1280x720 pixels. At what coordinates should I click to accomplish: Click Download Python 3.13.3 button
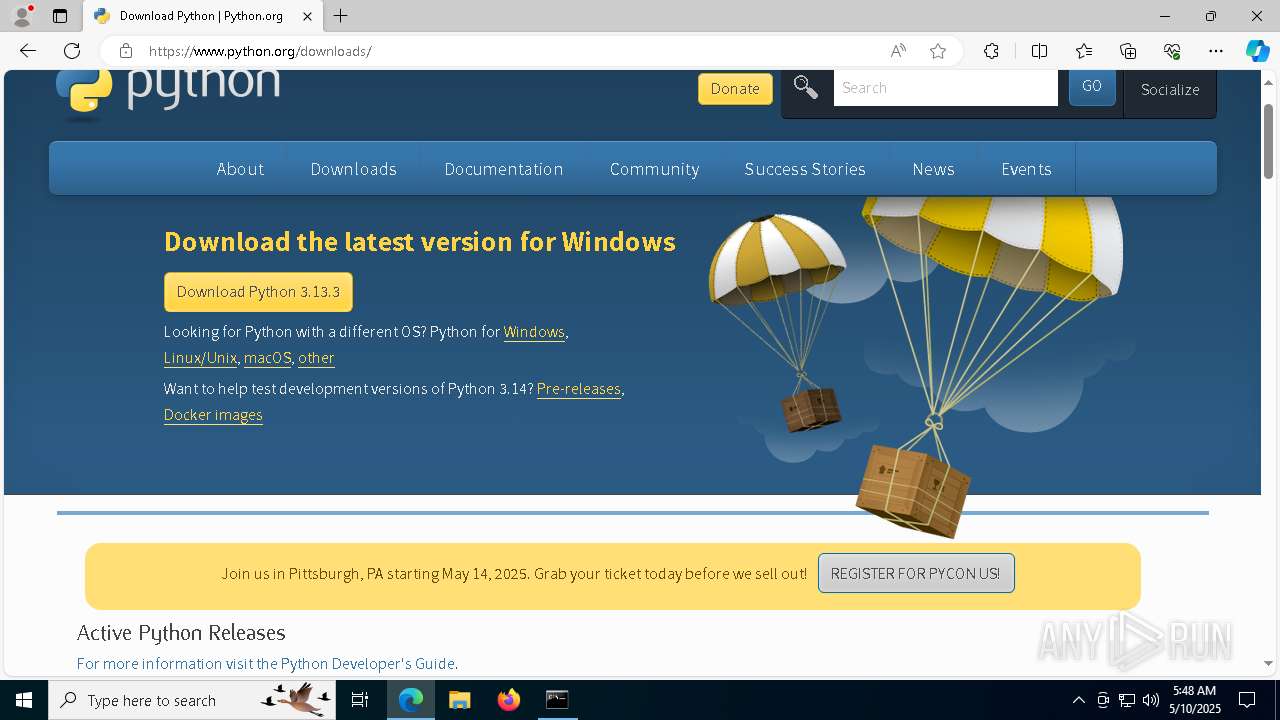(x=258, y=292)
